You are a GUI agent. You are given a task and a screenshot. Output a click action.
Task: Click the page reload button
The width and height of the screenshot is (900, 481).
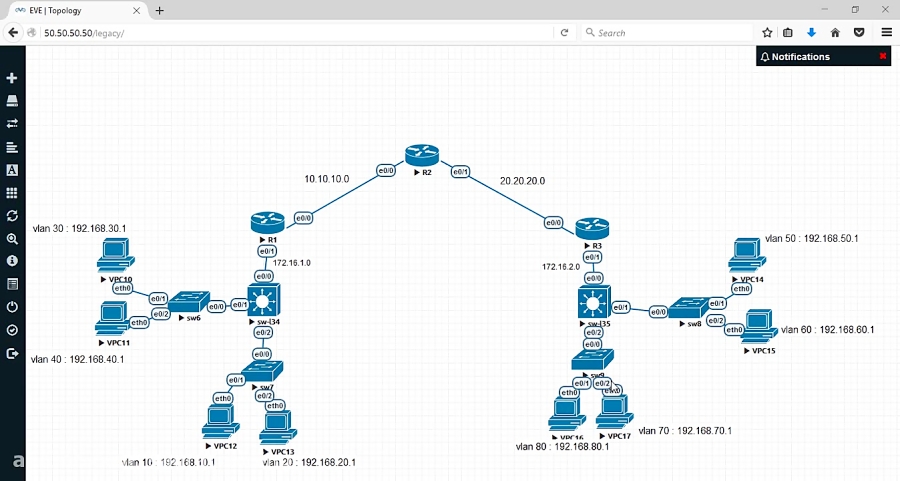click(564, 33)
